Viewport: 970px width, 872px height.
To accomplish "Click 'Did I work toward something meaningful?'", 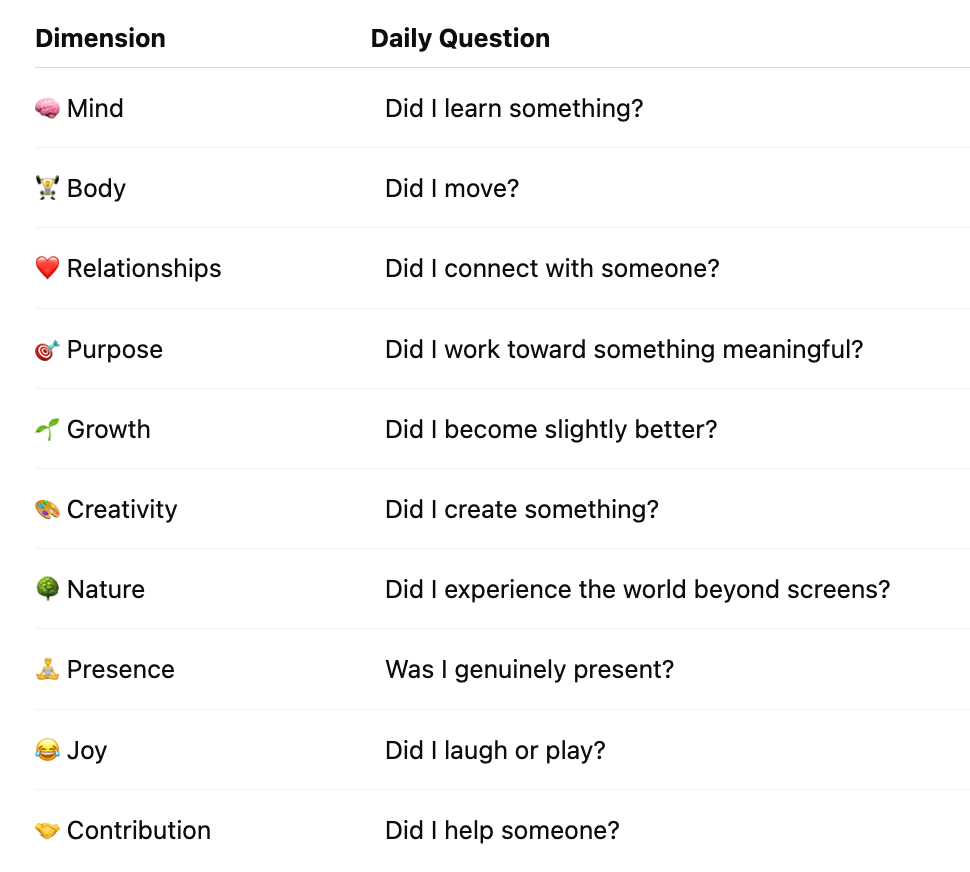I will (624, 349).
